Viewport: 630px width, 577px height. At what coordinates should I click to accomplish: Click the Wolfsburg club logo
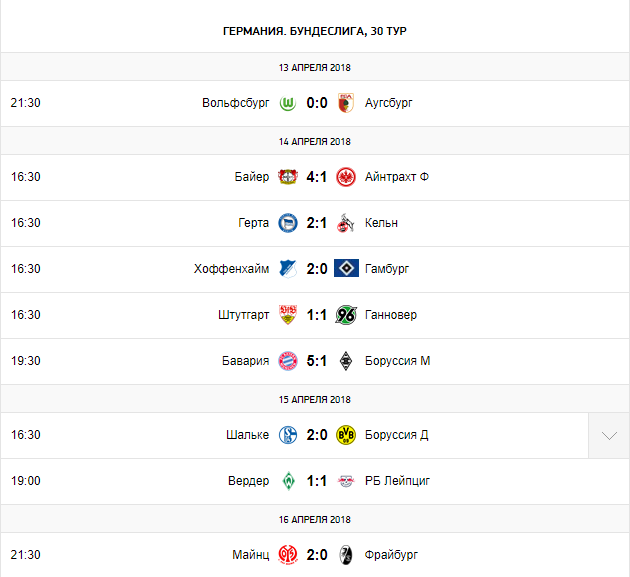[289, 103]
